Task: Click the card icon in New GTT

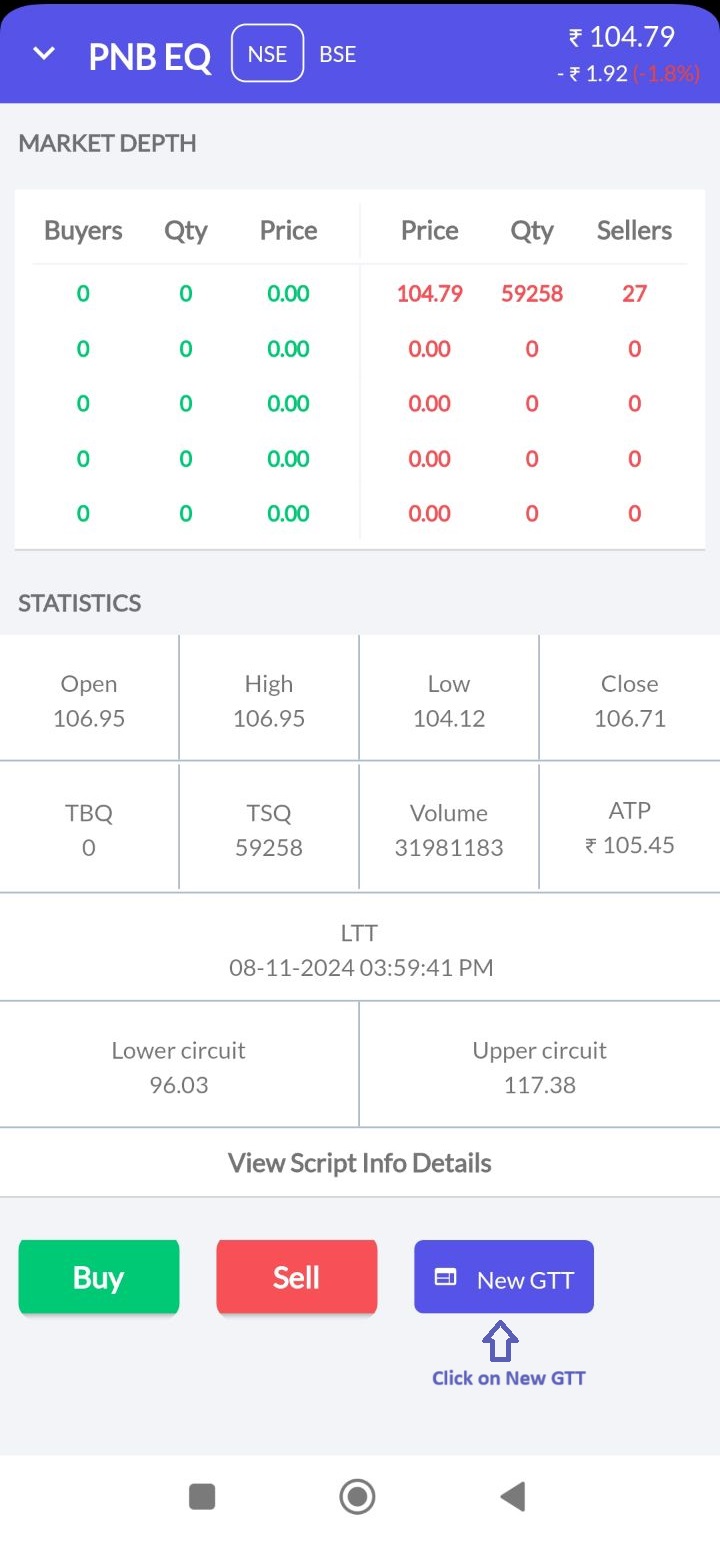Action: point(445,1277)
